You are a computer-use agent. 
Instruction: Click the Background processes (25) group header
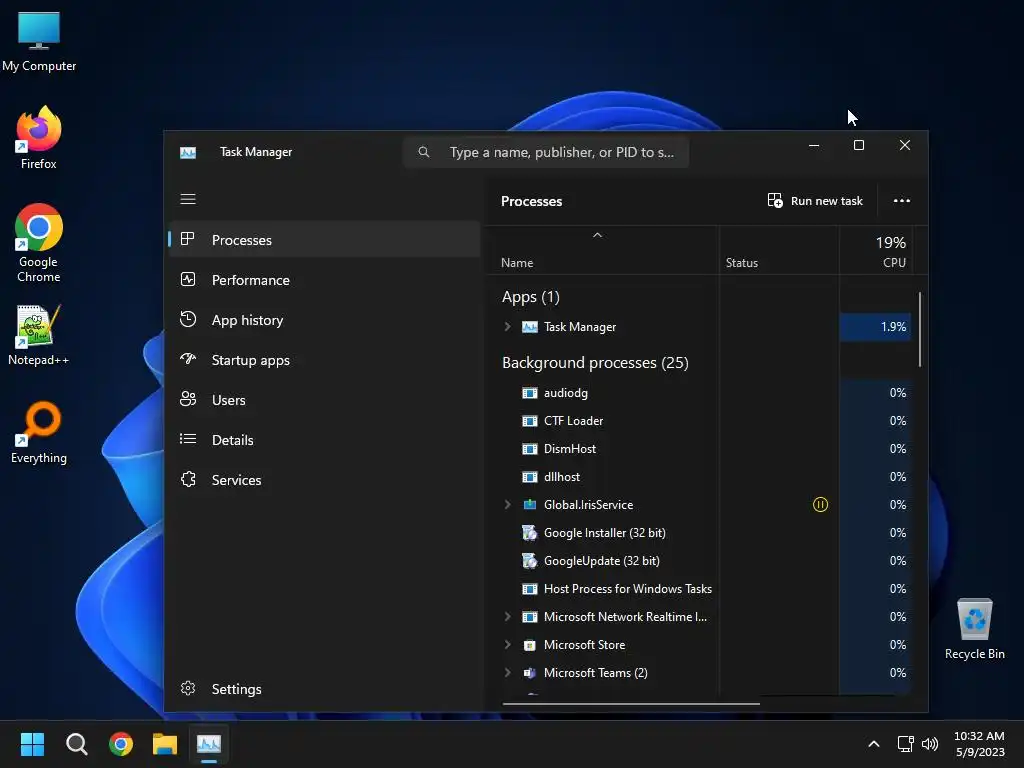click(x=595, y=363)
